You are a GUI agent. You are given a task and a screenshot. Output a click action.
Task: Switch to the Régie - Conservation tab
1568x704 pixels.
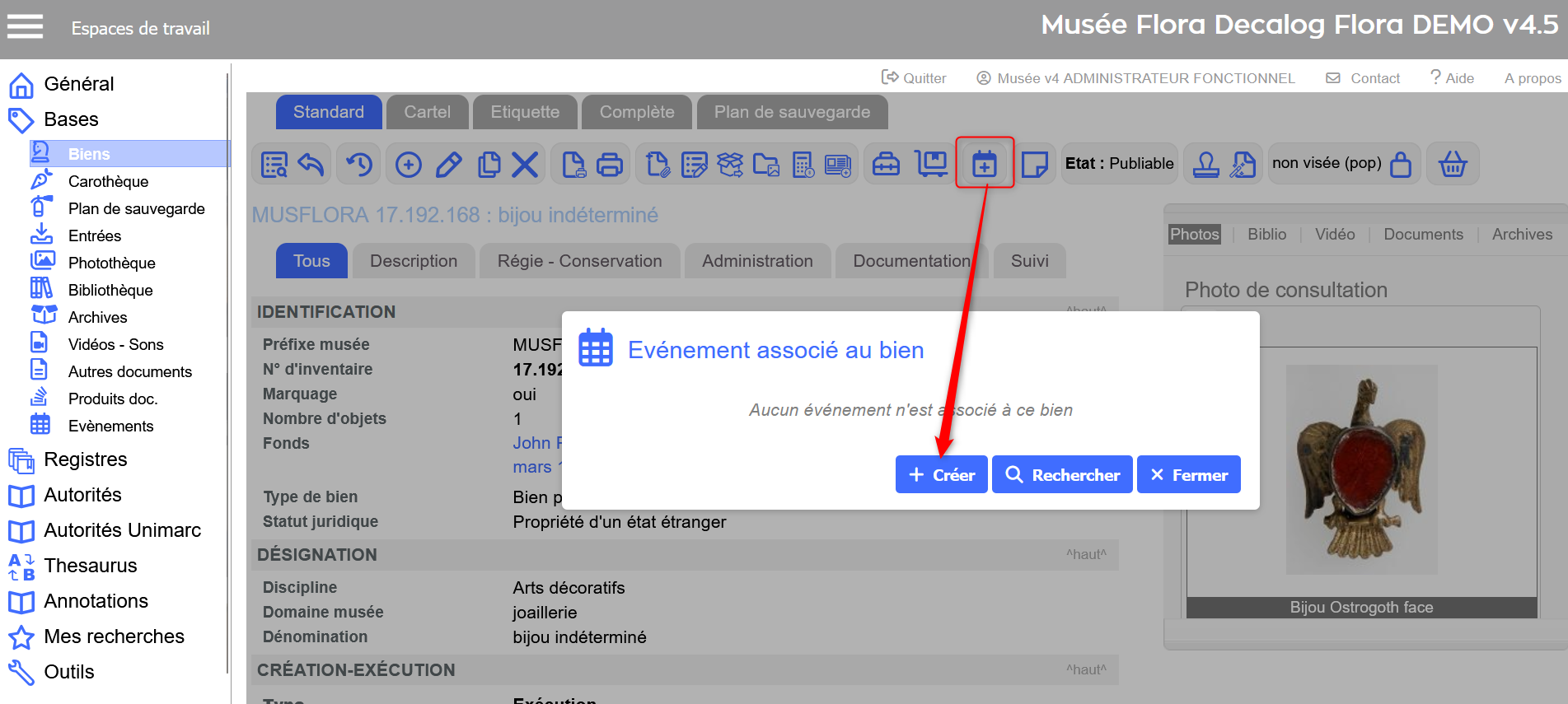tap(579, 261)
